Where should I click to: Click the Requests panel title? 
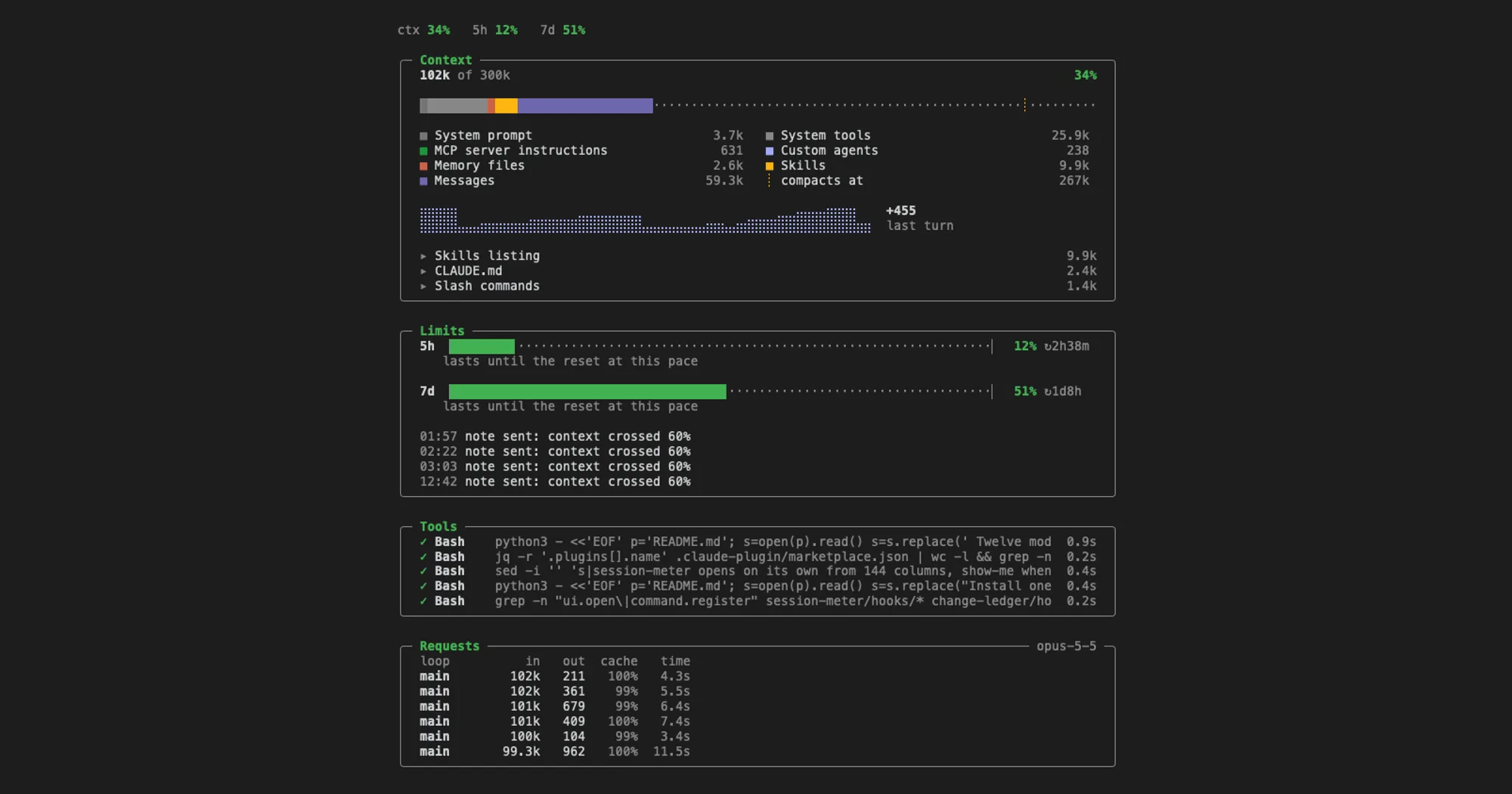point(450,646)
